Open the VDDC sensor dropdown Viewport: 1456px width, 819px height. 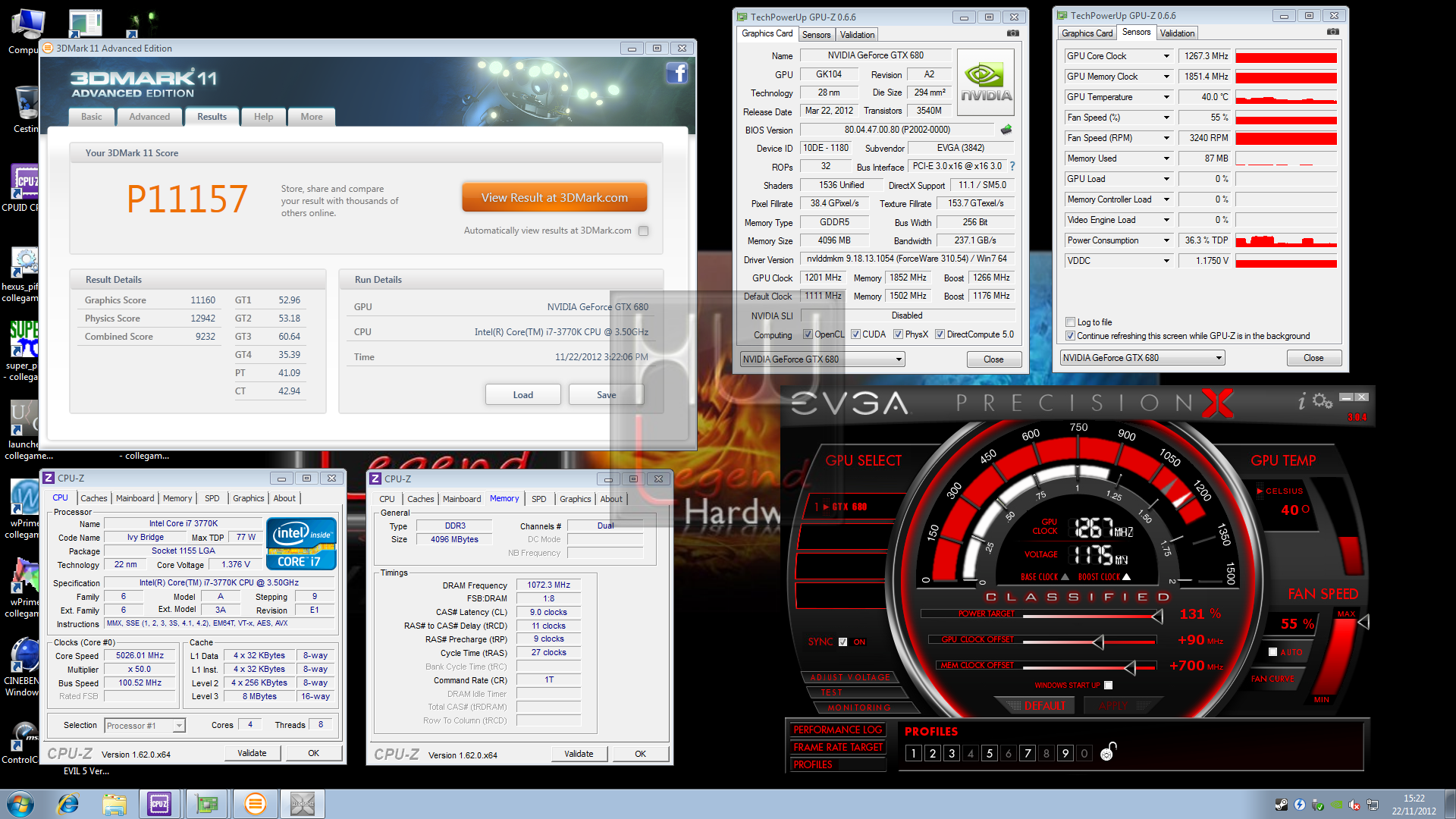(x=1166, y=261)
